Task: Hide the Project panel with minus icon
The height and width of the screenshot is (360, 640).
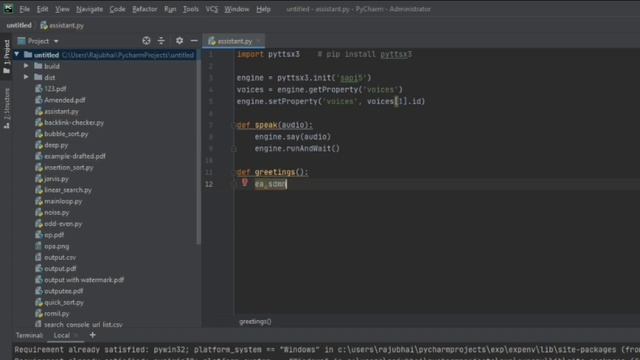Action: pos(194,41)
